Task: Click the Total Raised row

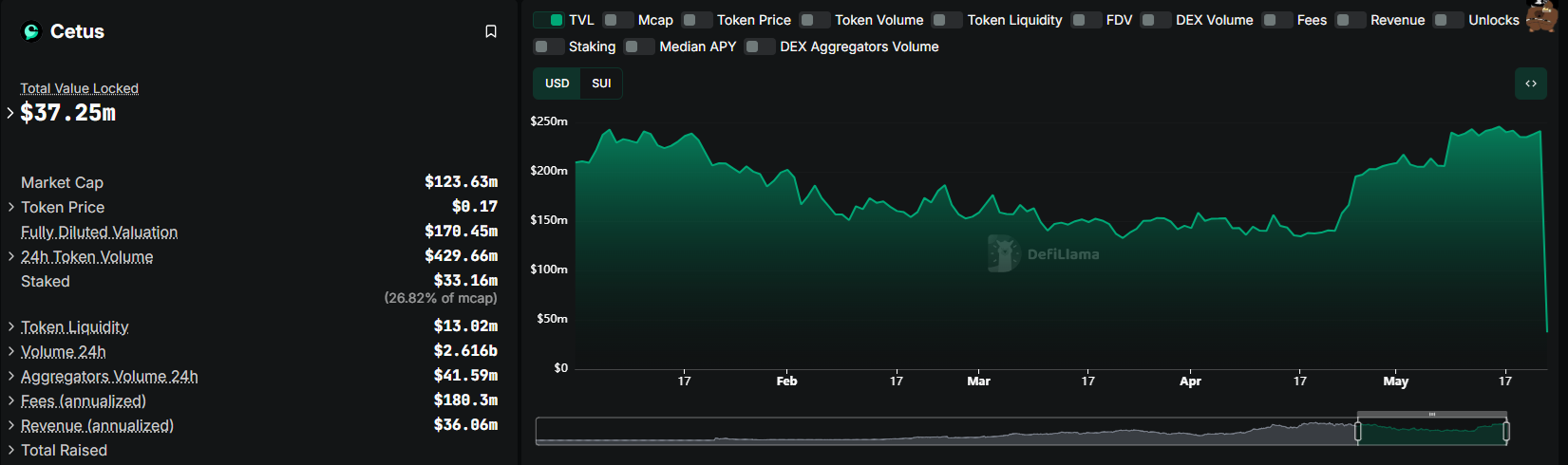Action: point(64,450)
